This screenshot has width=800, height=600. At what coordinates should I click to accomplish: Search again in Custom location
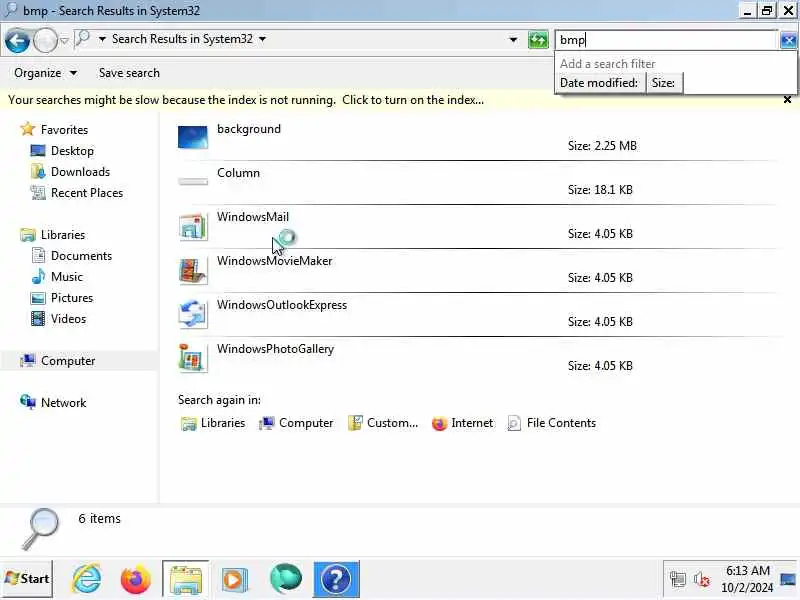[383, 423]
